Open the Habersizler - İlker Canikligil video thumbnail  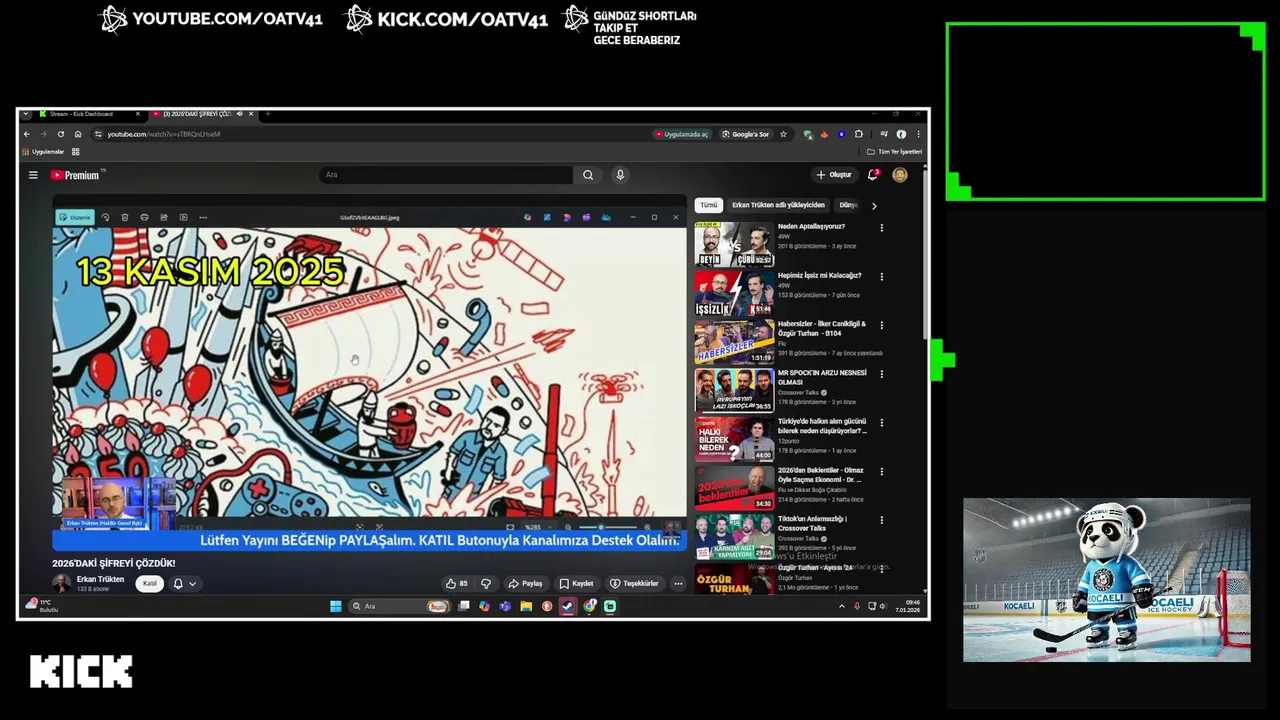click(x=735, y=342)
